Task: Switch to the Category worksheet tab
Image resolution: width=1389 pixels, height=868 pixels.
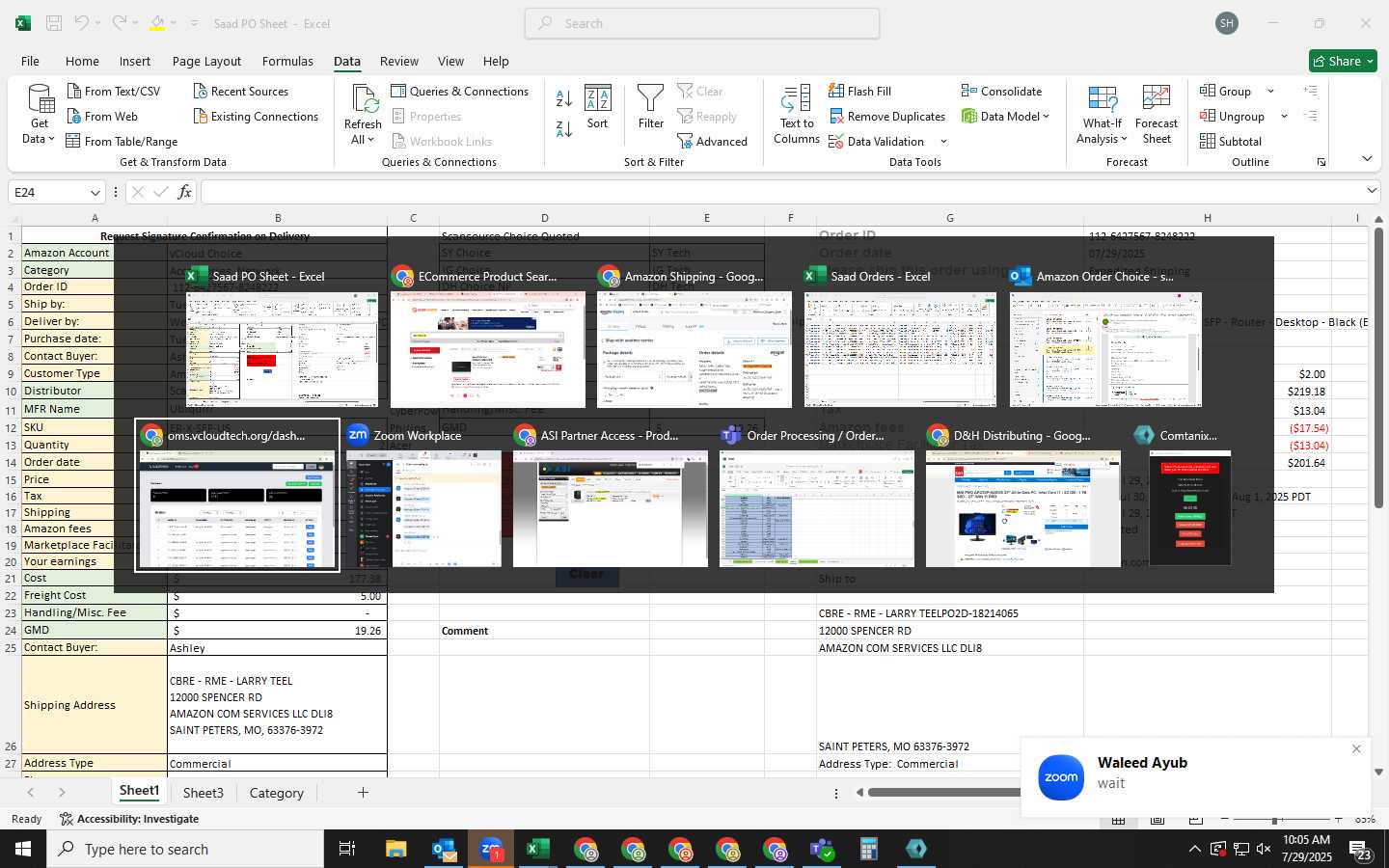Action: 277,793
